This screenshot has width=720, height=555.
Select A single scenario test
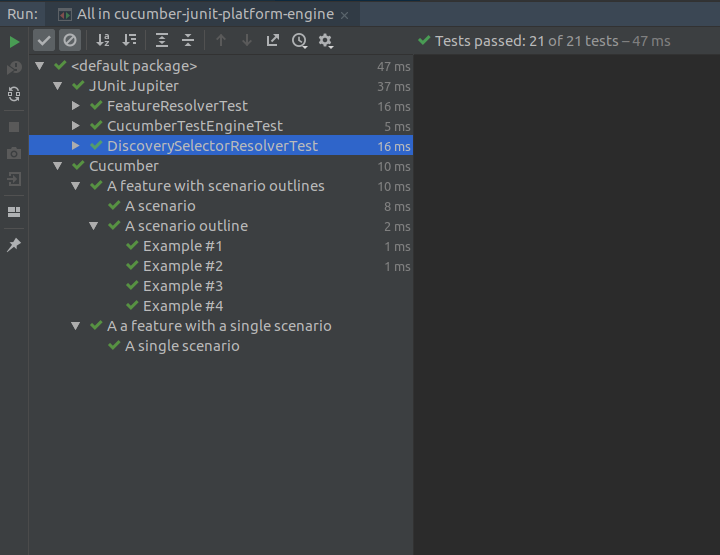coord(182,346)
